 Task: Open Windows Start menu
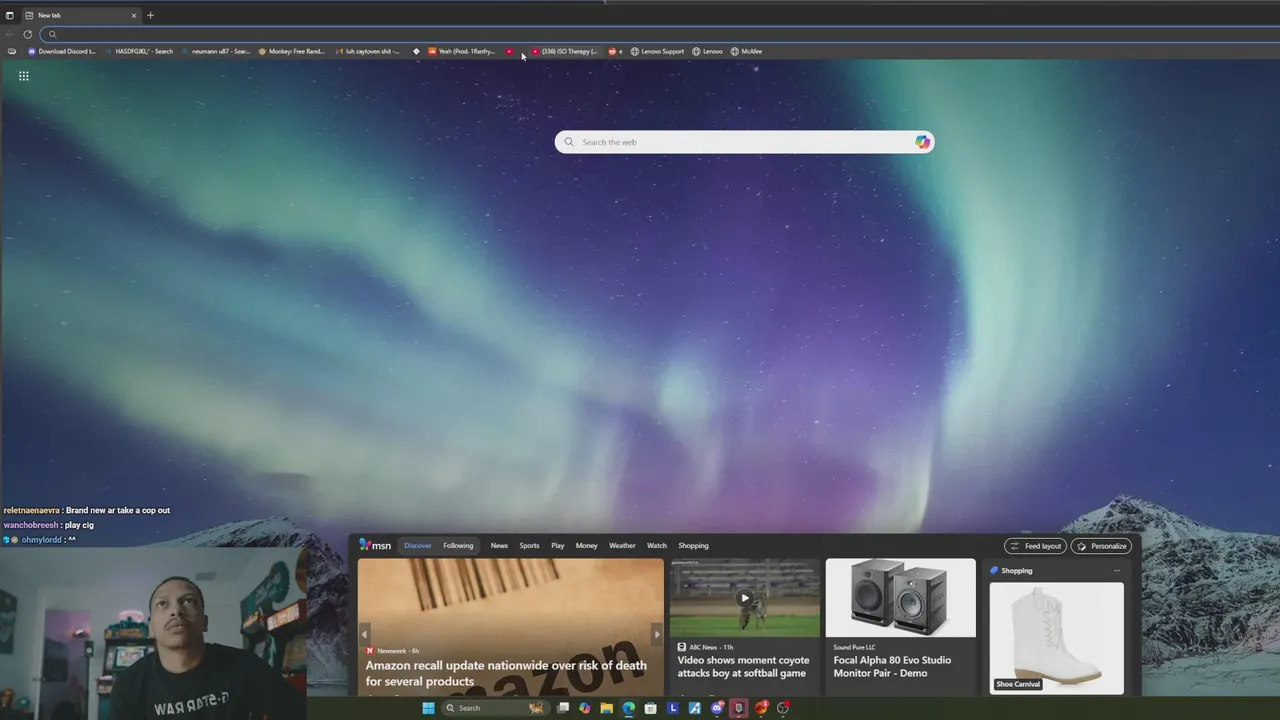point(428,708)
